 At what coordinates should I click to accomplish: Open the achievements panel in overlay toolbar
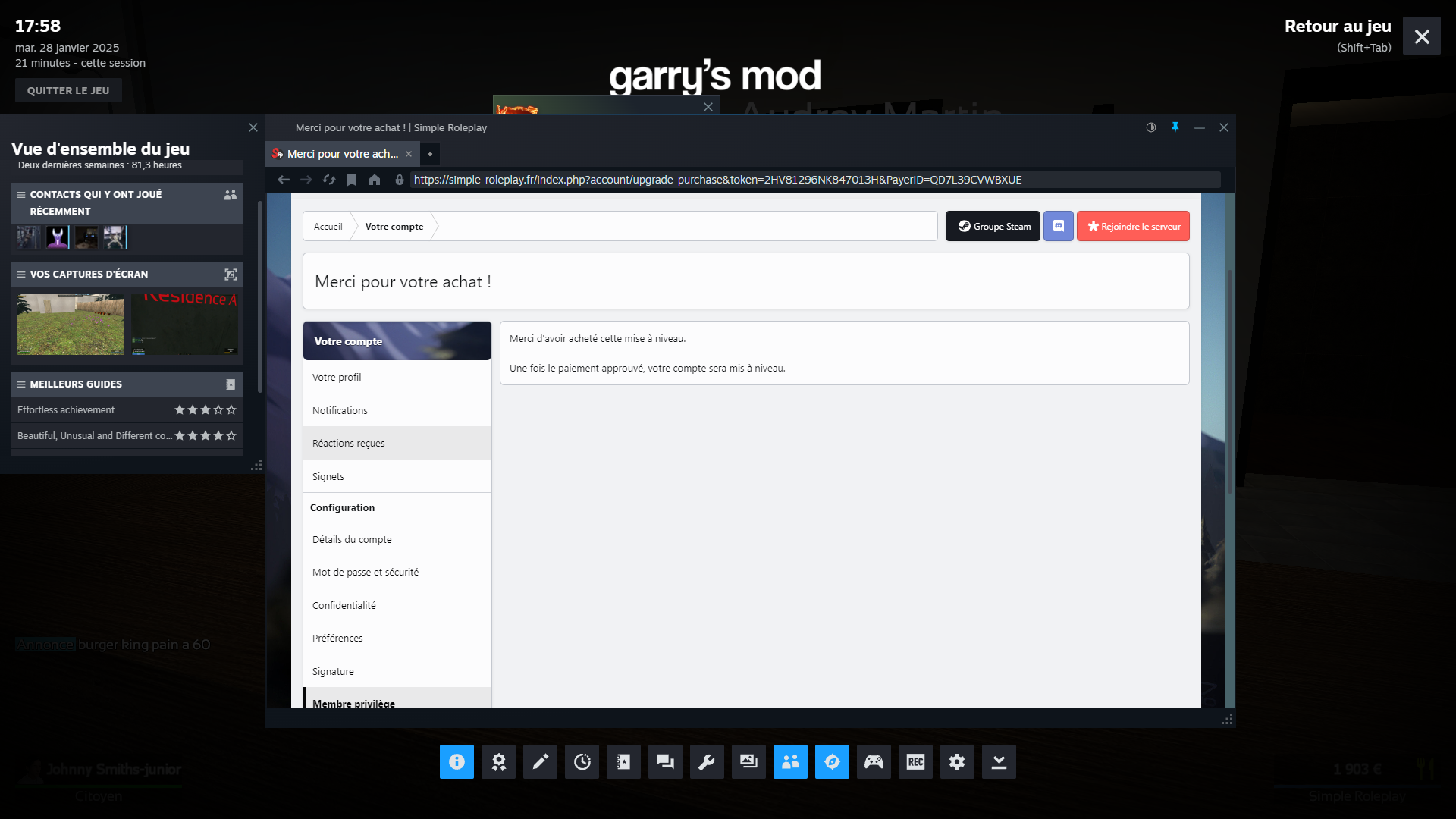[x=498, y=761]
